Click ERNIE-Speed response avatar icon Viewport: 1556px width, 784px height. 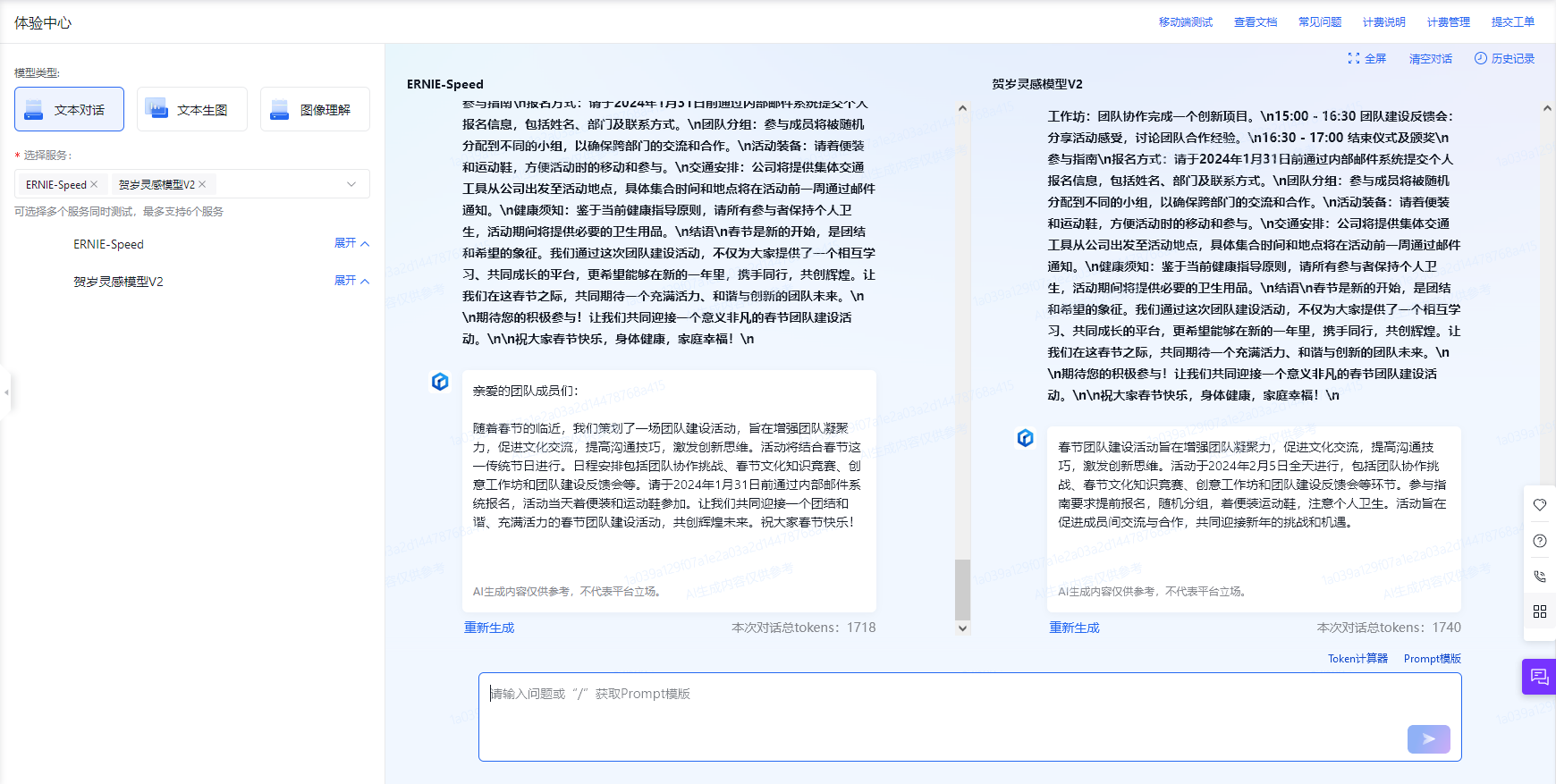[x=440, y=382]
